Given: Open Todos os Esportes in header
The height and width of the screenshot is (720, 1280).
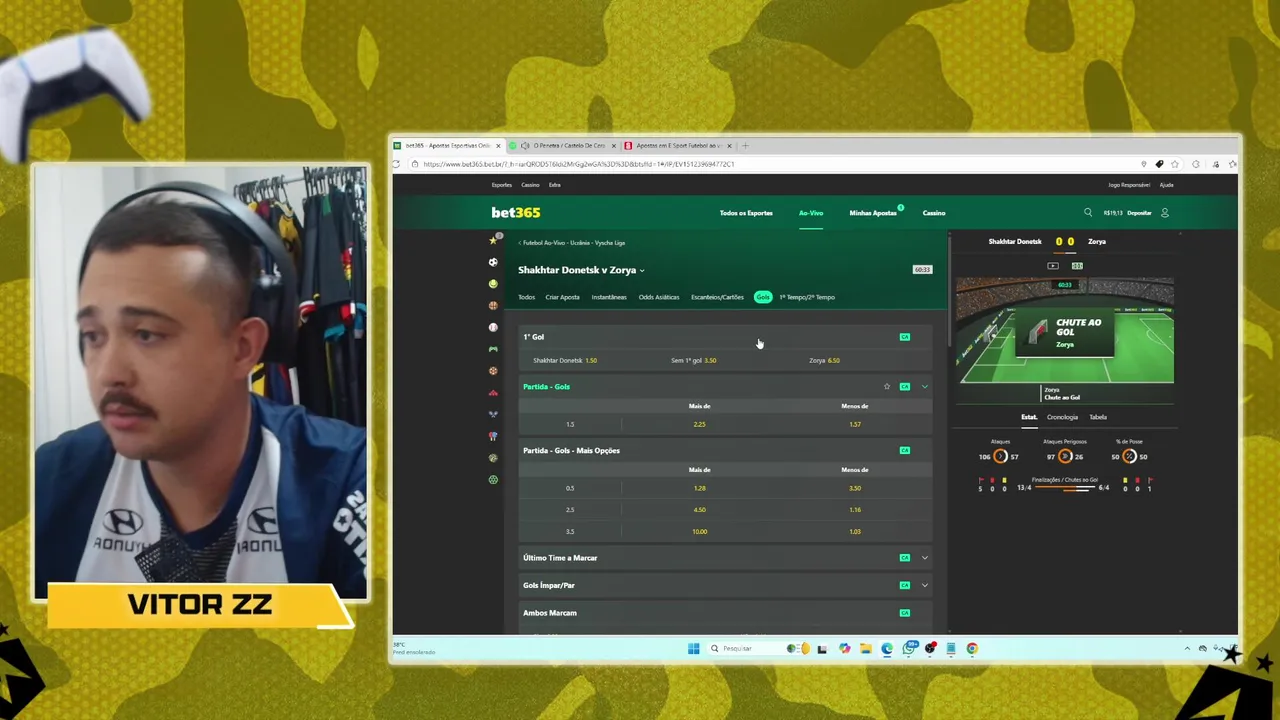Looking at the screenshot, I should coord(746,213).
